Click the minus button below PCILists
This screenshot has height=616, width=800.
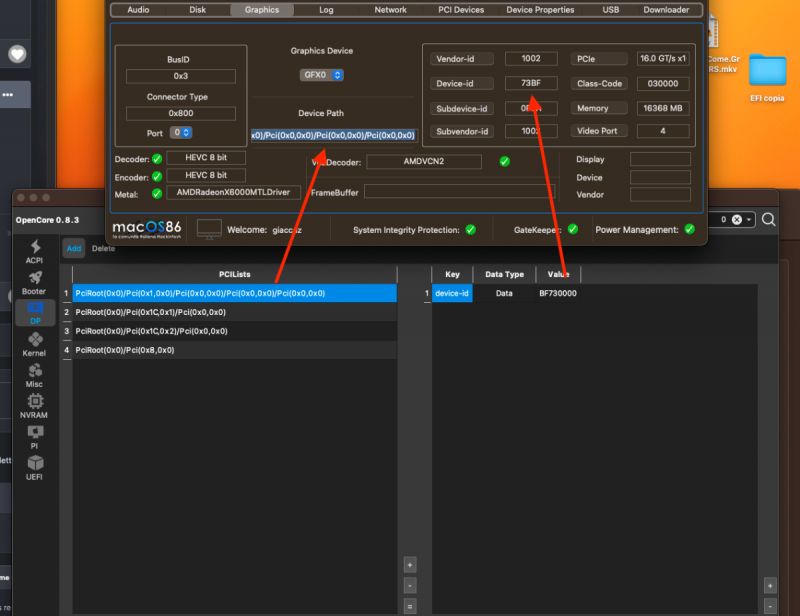pos(410,585)
